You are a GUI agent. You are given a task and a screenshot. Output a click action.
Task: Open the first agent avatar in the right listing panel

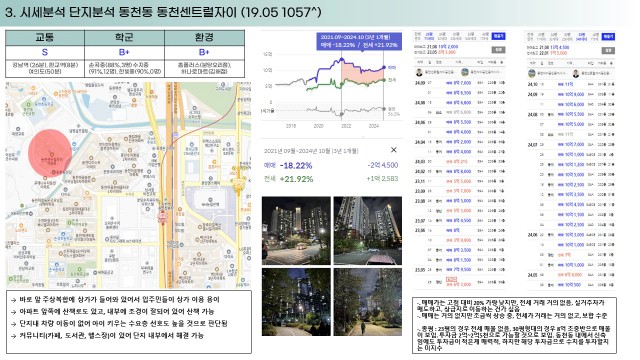[531, 73]
